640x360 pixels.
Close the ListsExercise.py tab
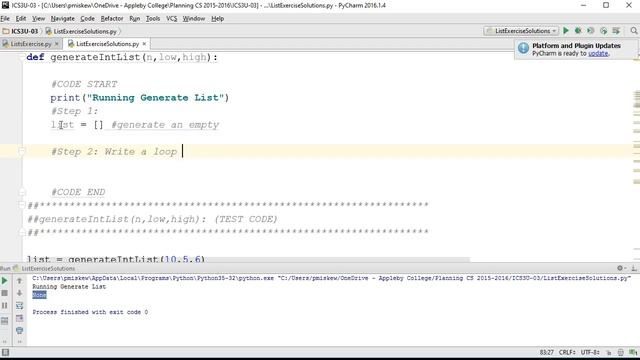[57, 44]
